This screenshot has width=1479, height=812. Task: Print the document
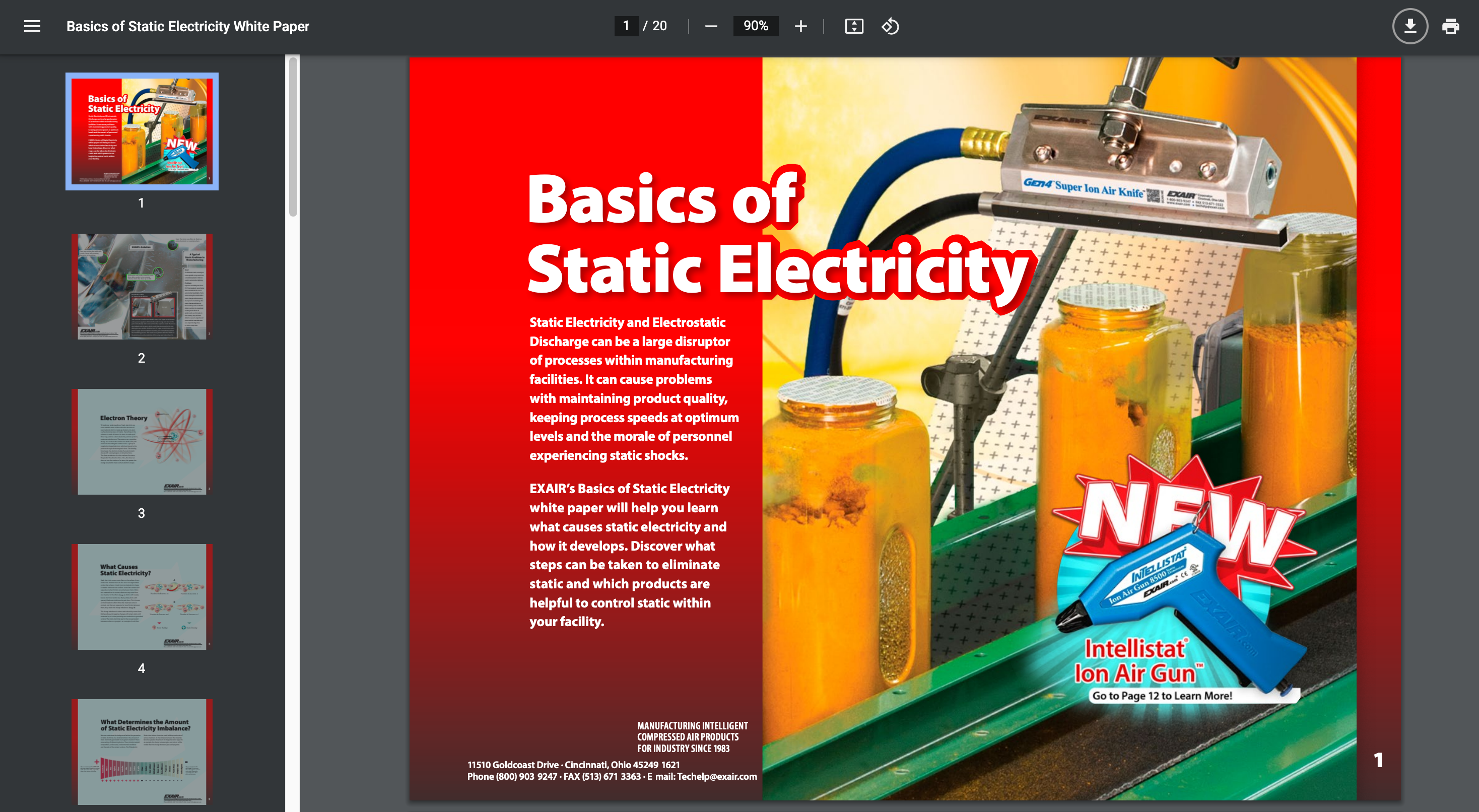pyautogui.click(x=1450, y=26)
